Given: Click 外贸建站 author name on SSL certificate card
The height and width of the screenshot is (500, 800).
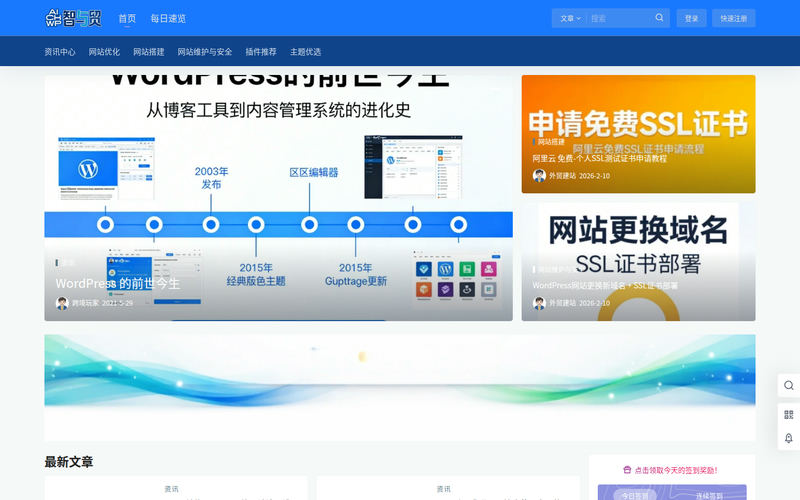Looking at the screenshot, I should point(562,176).
